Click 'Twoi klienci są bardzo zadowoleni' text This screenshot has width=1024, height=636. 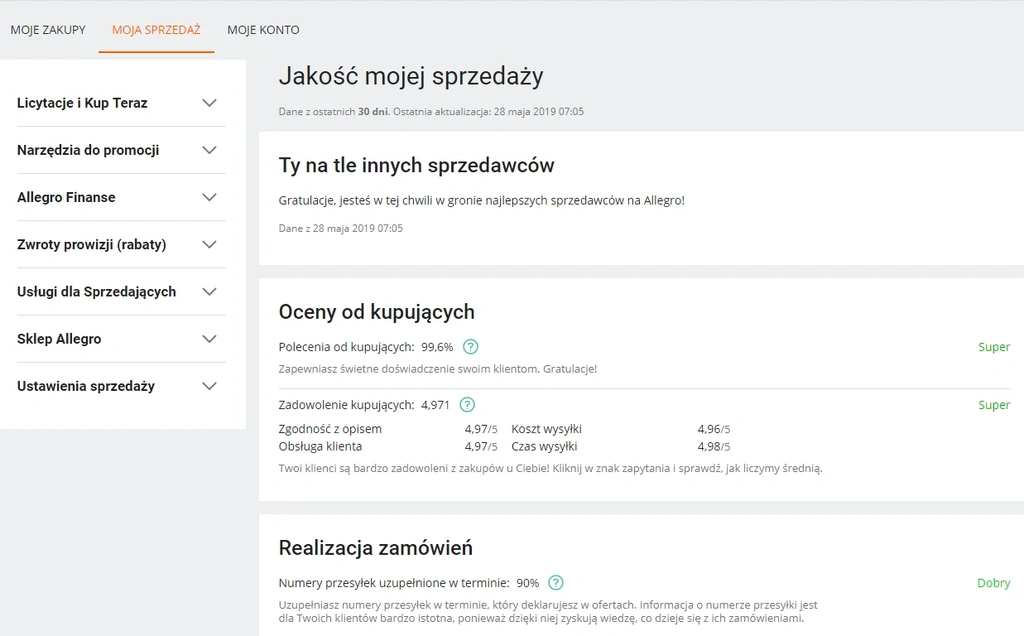pos(551,468)
